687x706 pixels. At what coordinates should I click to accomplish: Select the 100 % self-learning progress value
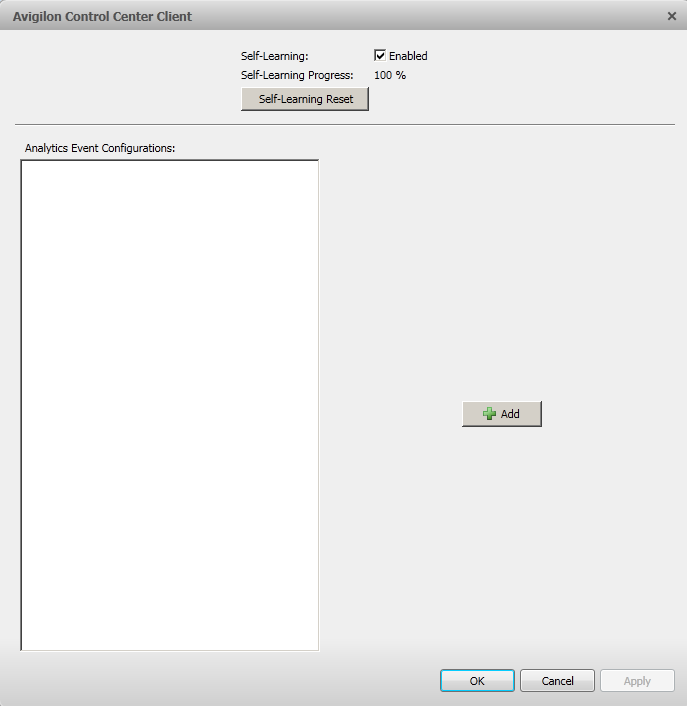tap(390, 75)
